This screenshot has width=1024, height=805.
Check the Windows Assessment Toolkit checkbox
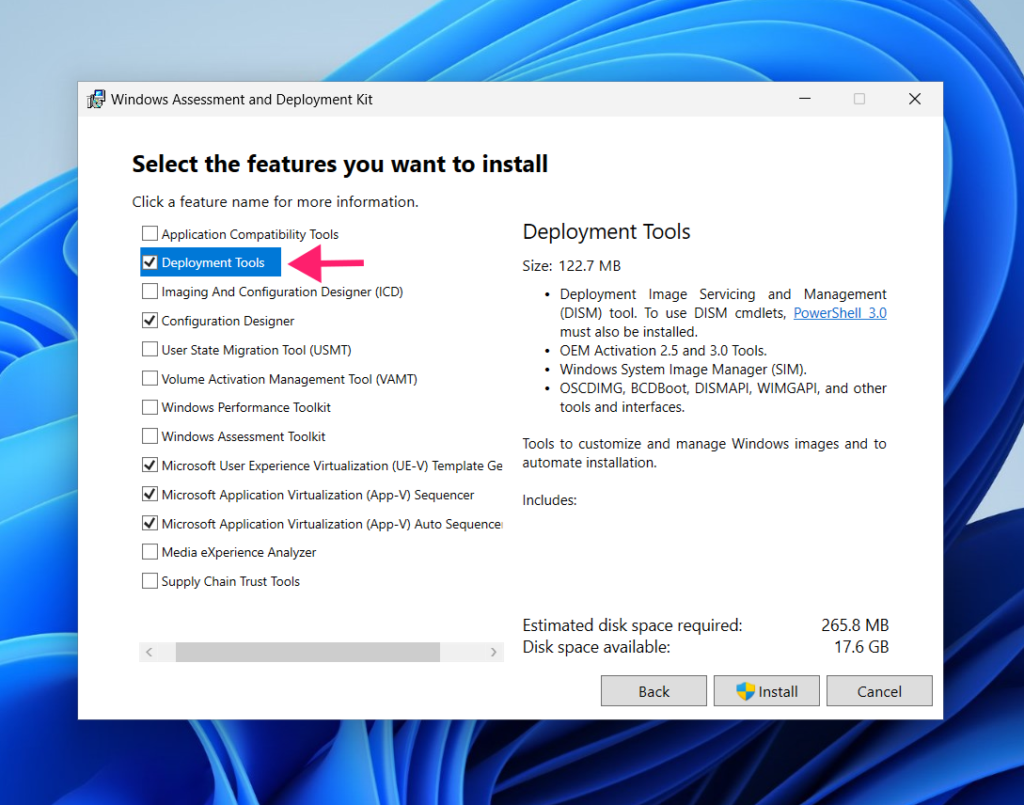pos(150,436)
